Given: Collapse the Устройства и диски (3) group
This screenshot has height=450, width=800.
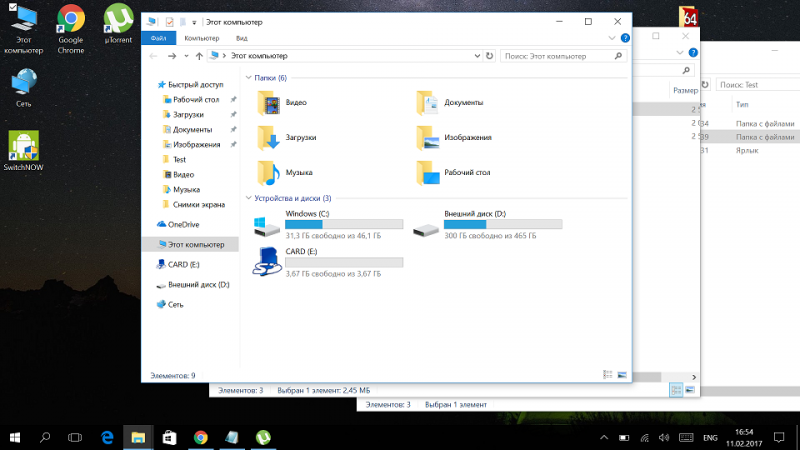Looking at the screenshot, I should point(248,198).
